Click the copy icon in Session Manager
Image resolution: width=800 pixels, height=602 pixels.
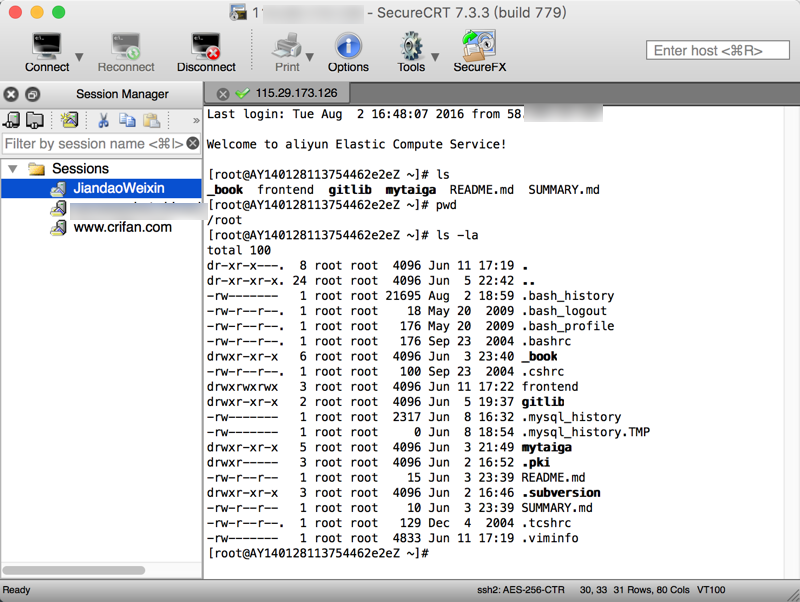(127, 120)
